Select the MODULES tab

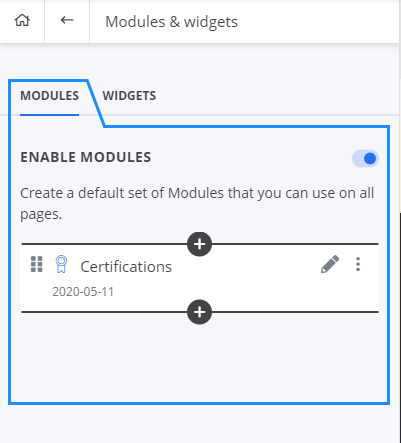[49, 96]
